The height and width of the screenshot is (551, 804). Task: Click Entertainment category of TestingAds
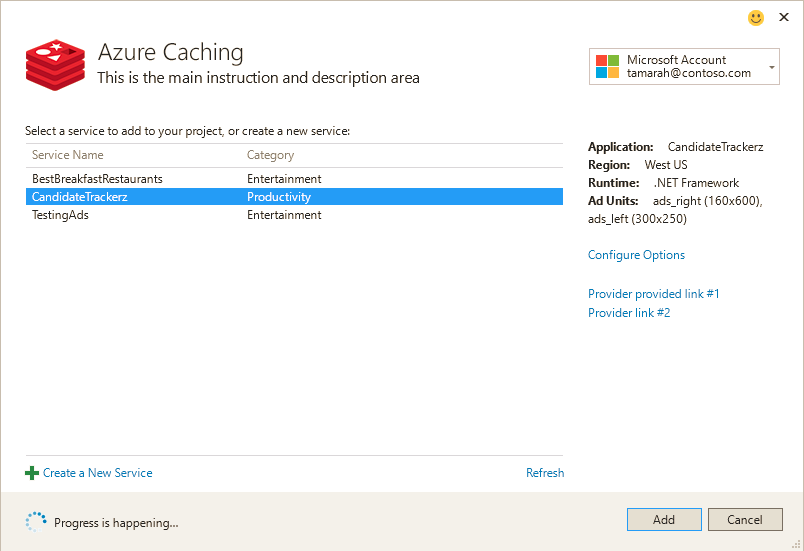pos(284,215)
